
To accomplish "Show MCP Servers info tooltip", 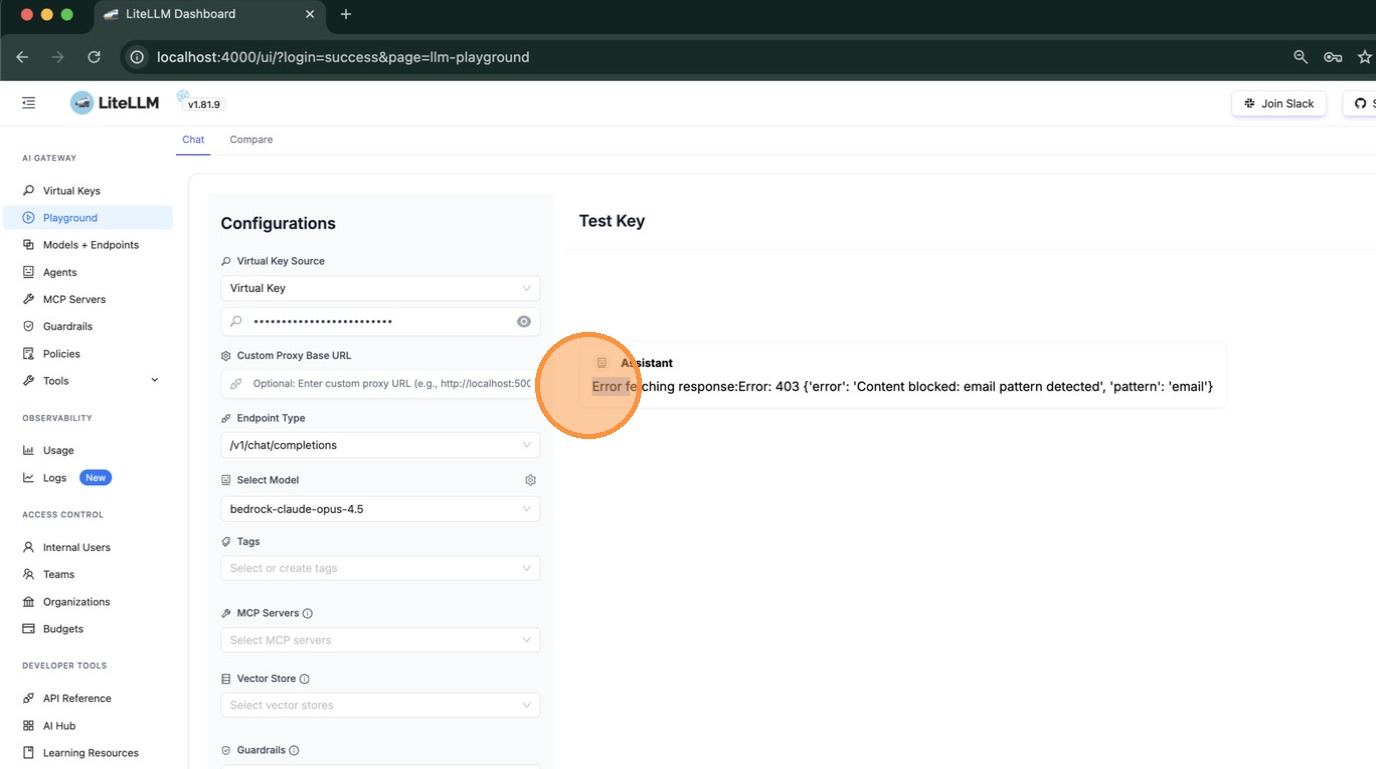I will [307, 613].
